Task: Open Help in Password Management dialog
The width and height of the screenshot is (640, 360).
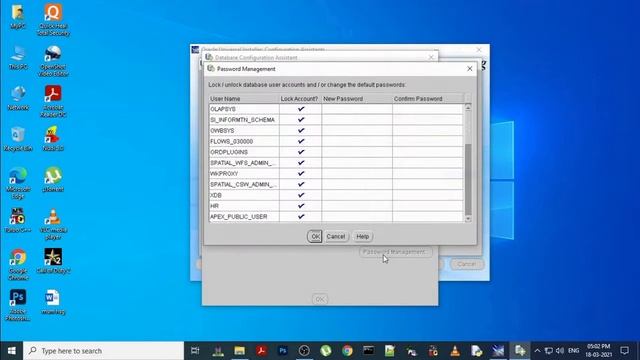Action: (x=362, y=236)
